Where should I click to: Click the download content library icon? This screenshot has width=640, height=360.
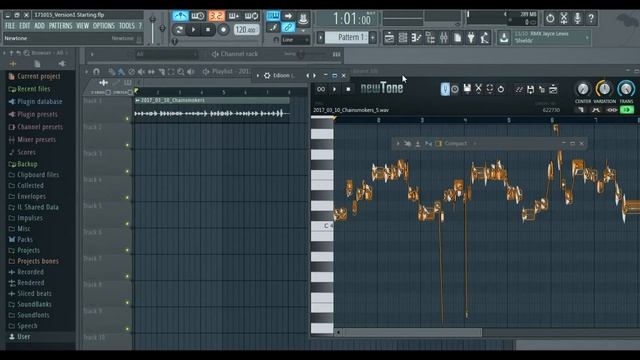click(x=504, y=38)
